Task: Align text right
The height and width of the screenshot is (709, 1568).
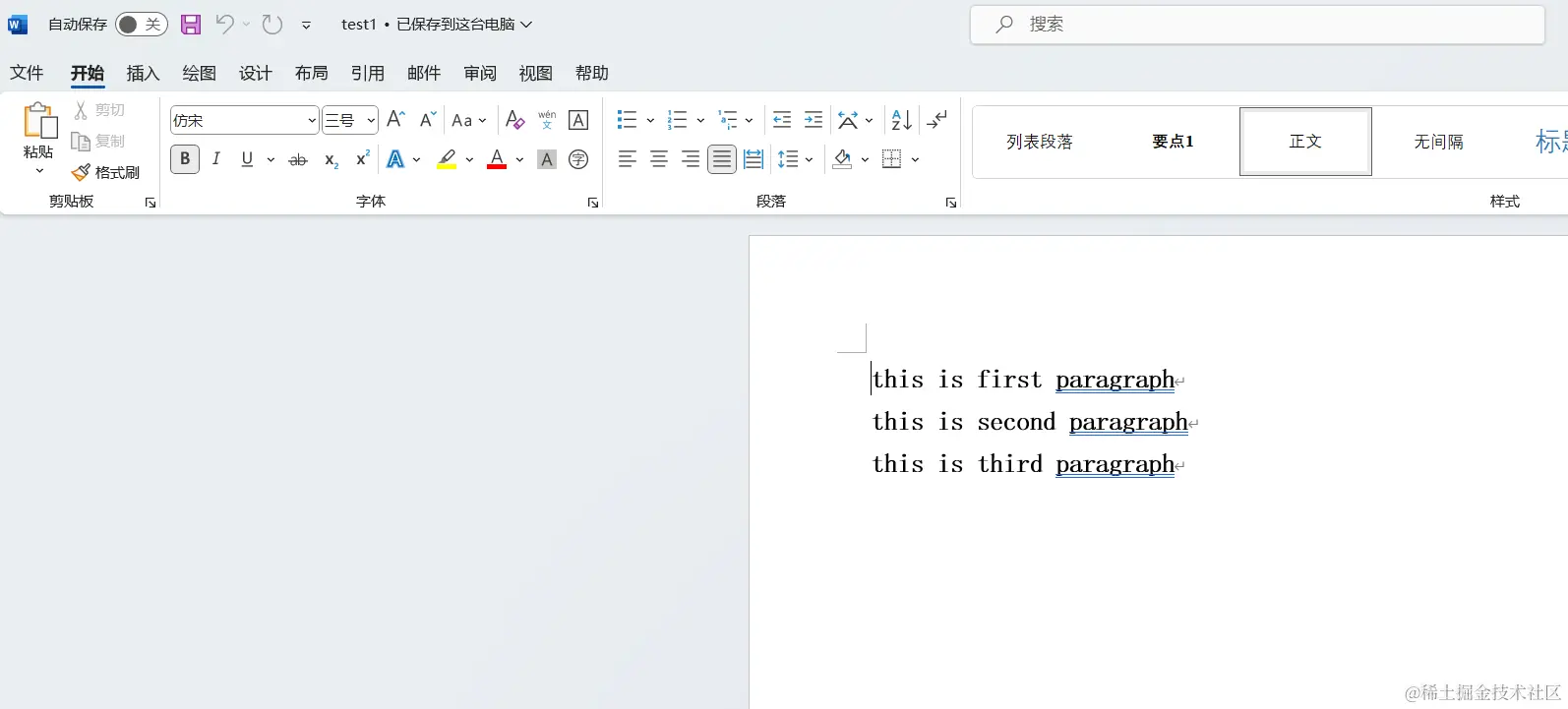Action: pos(691,159)
